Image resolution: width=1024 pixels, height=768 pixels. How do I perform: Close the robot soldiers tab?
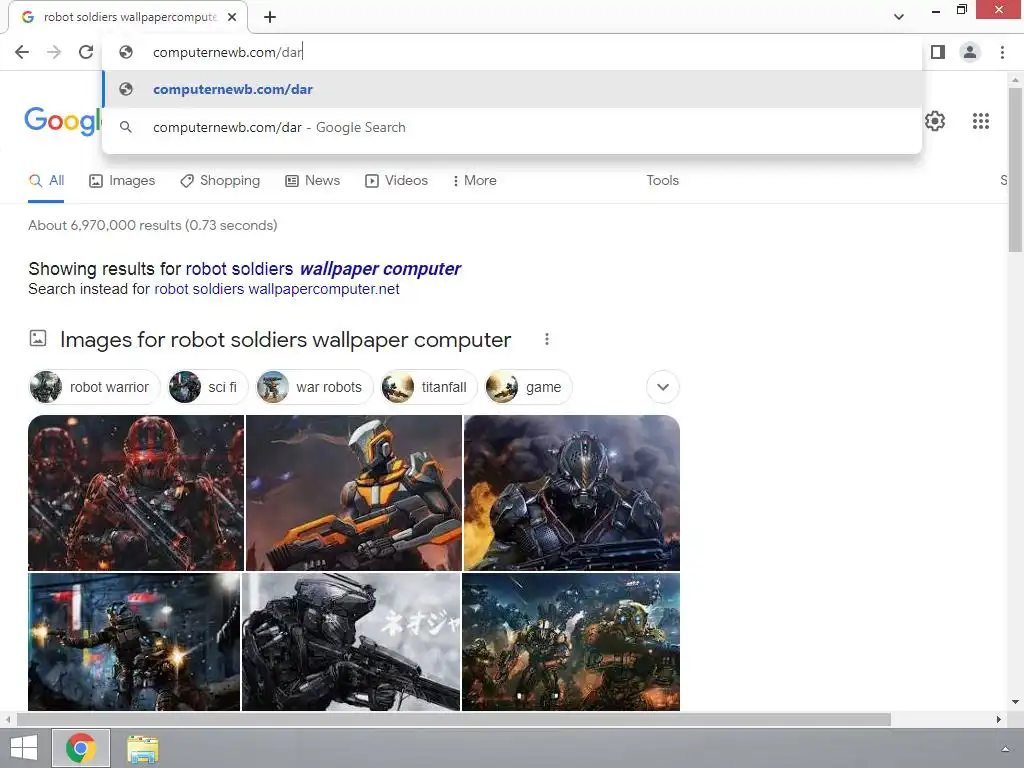point(232,17)
